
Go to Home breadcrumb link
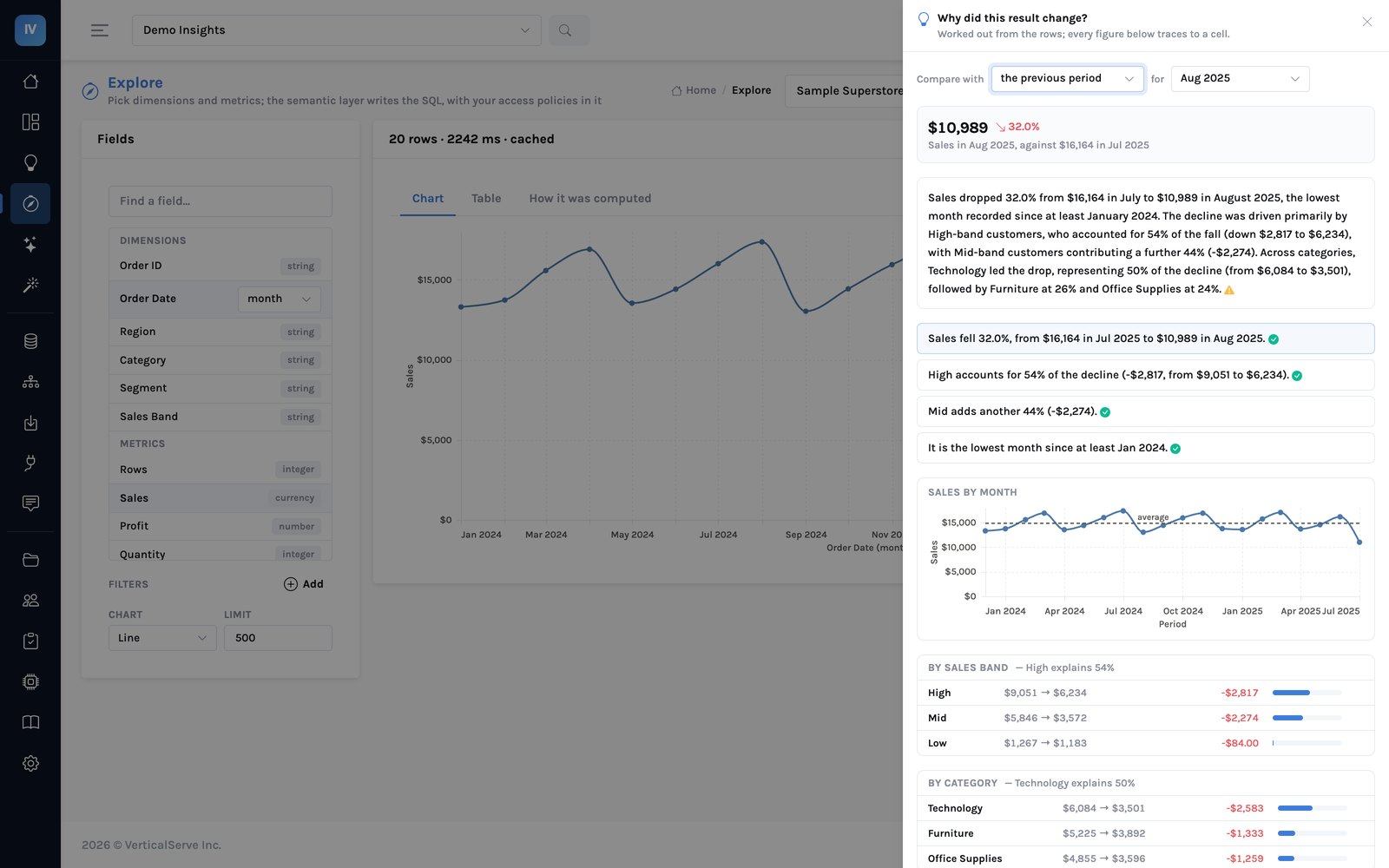pos(694,90)
